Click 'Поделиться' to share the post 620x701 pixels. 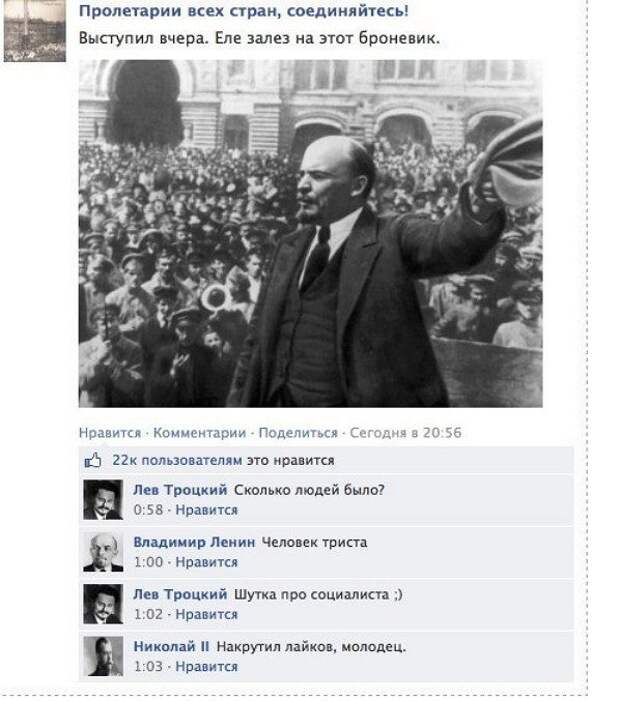click(298, 433)
